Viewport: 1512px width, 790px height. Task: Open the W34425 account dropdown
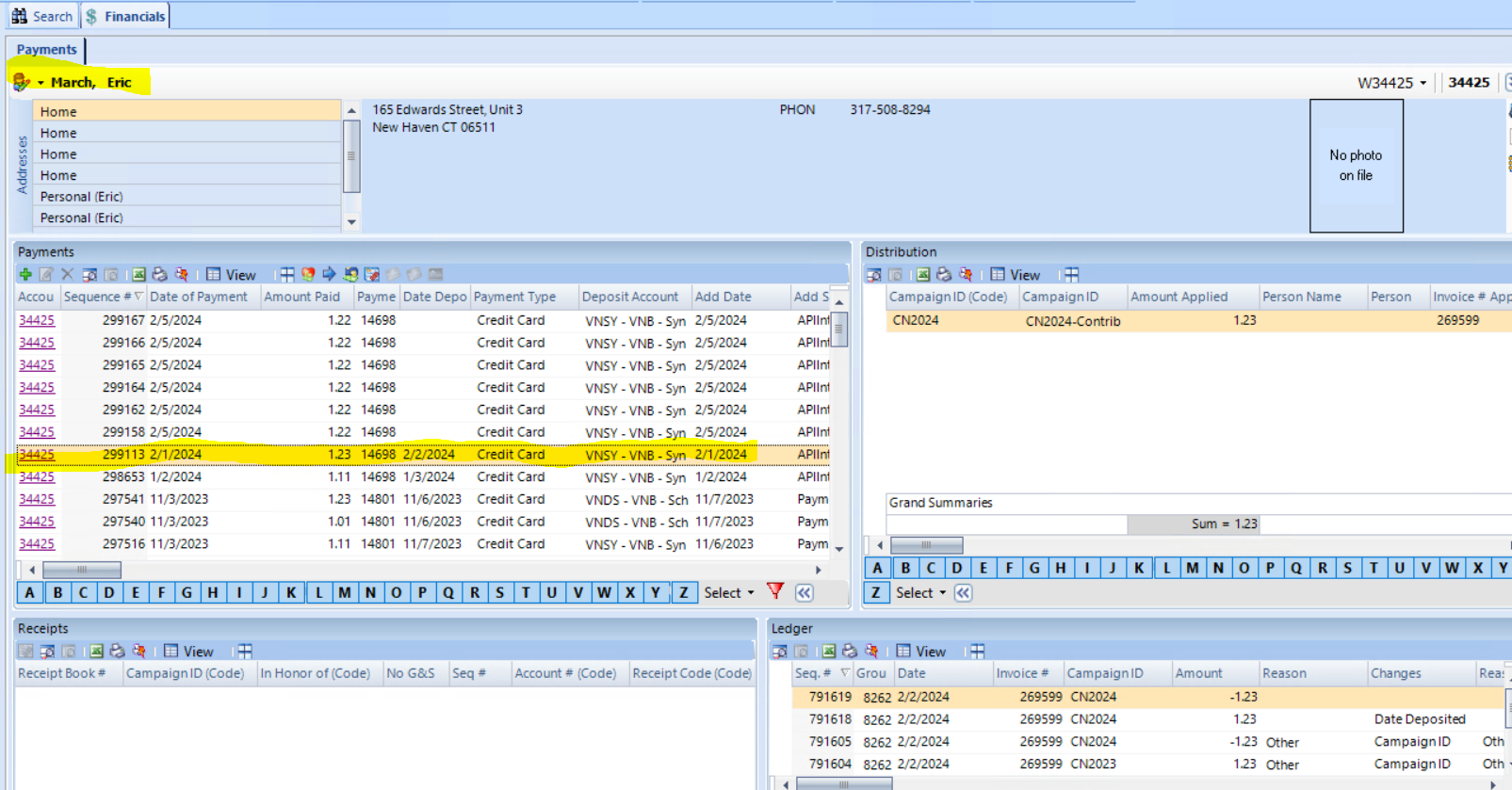pos(1423,83)
